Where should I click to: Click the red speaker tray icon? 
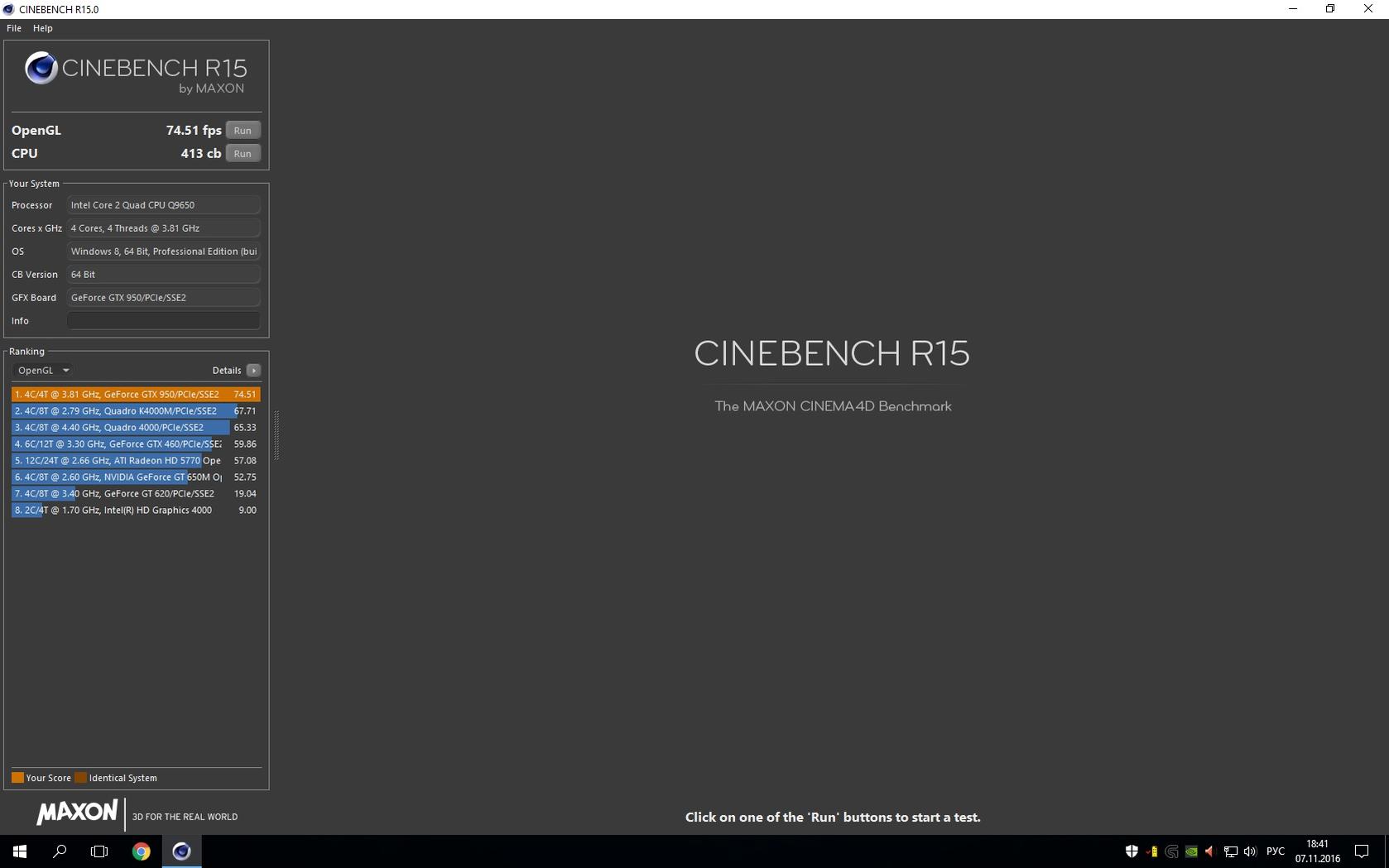pyautogui.click(x=1210, y=851)
